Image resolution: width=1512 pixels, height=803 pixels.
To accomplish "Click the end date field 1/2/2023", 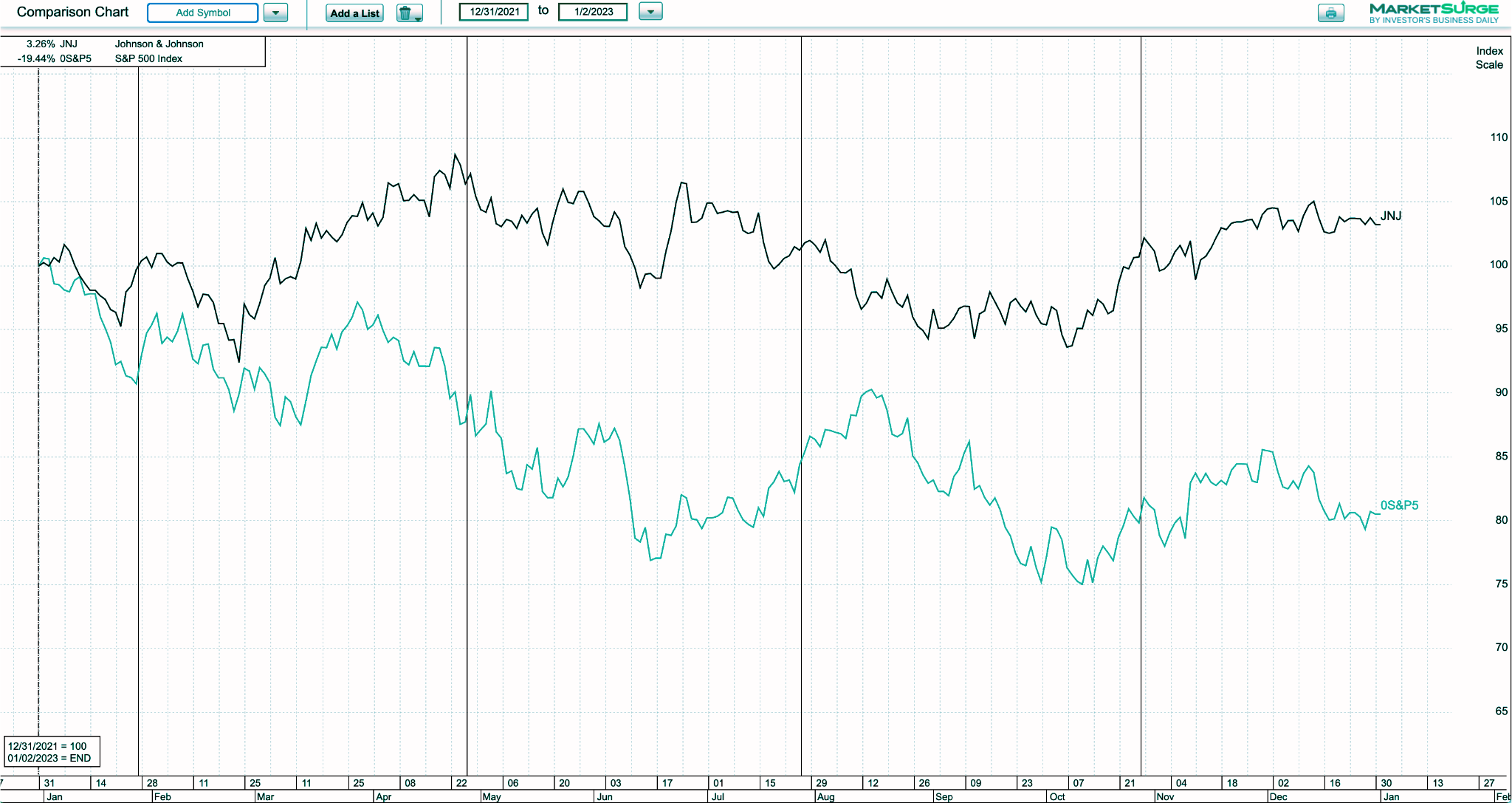I will click(593, 12).
